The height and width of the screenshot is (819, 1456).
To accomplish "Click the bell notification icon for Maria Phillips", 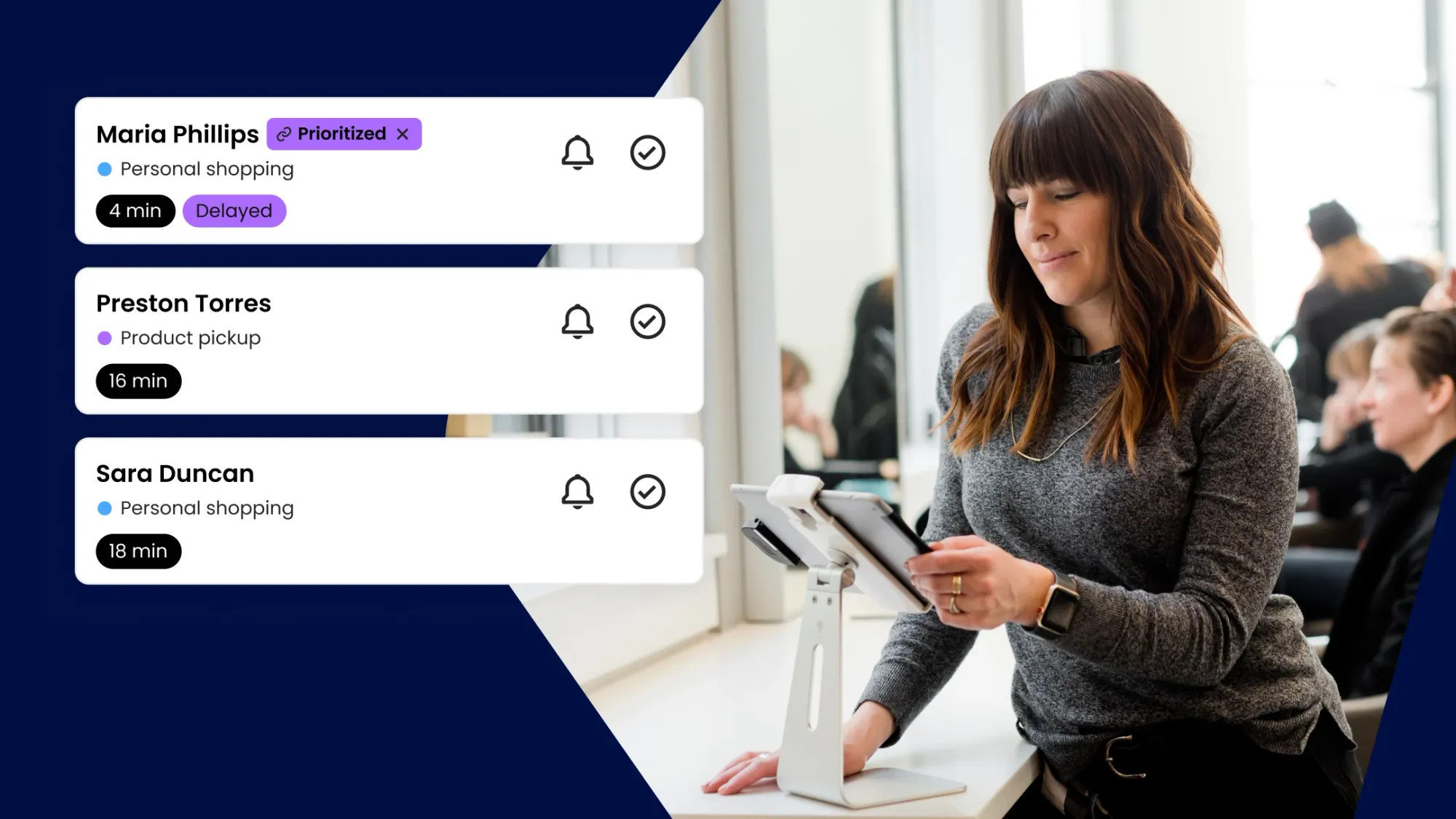I will 577,151.
